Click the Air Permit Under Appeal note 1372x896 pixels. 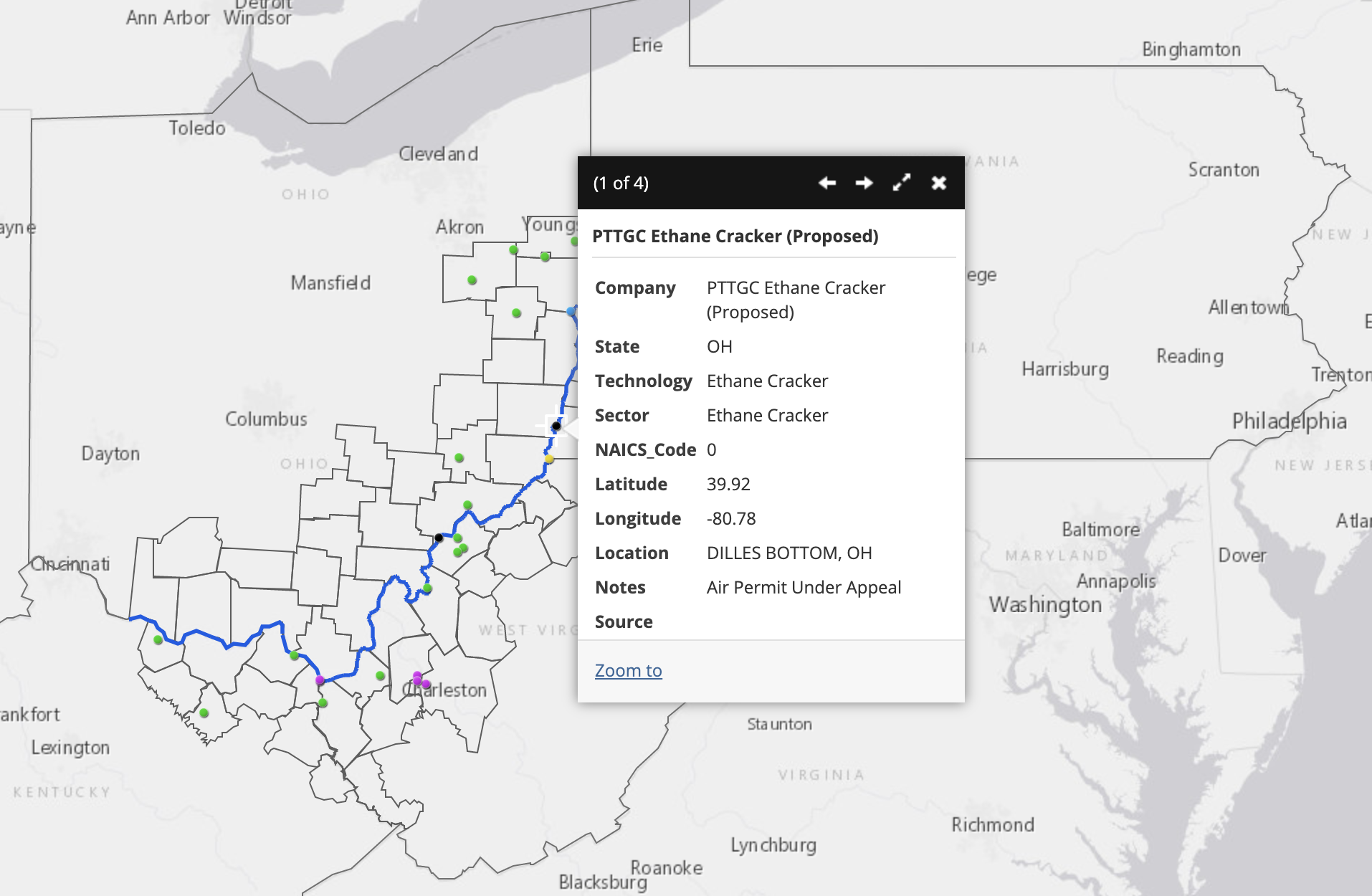tap(804, 587)
